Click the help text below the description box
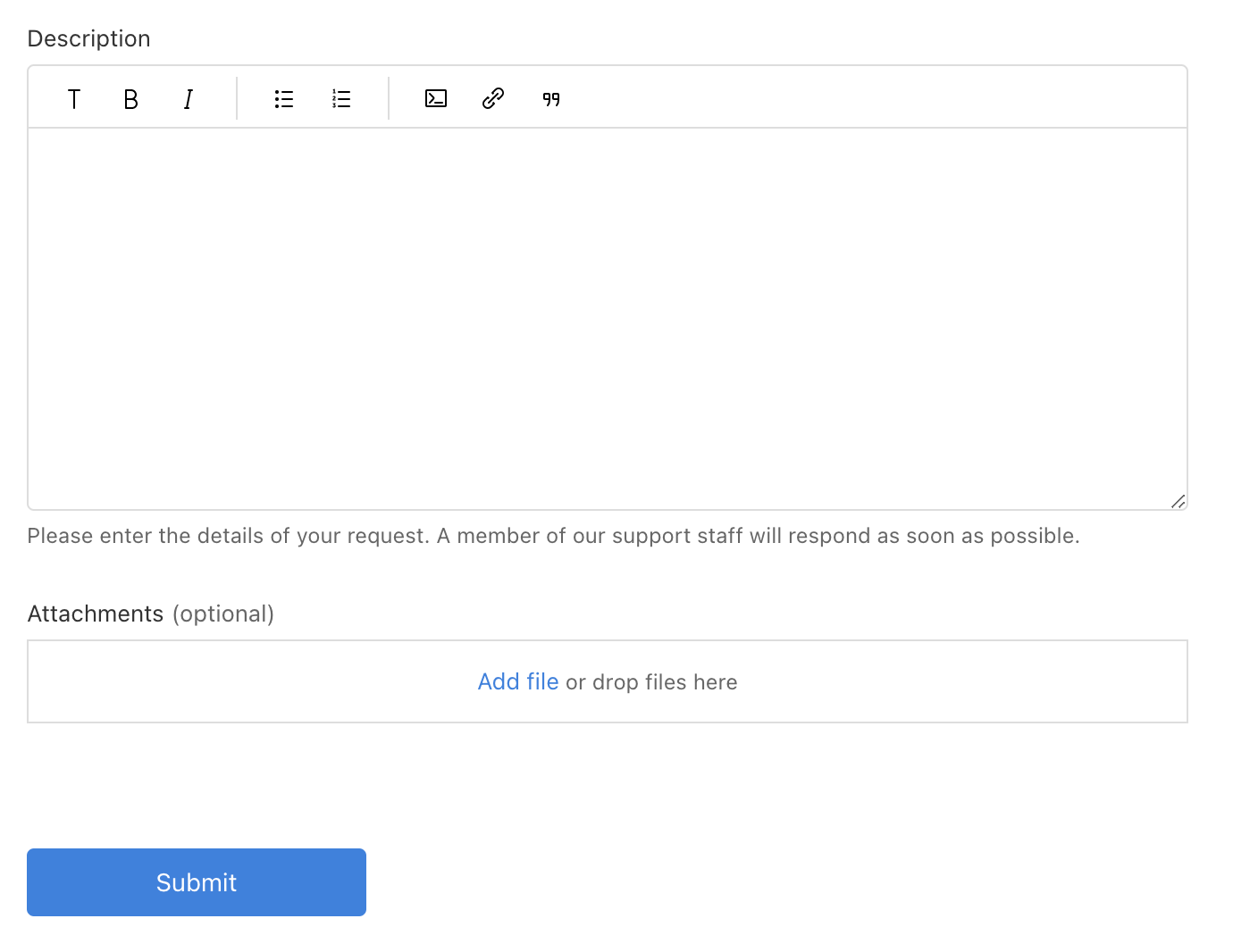 point(553,536)
